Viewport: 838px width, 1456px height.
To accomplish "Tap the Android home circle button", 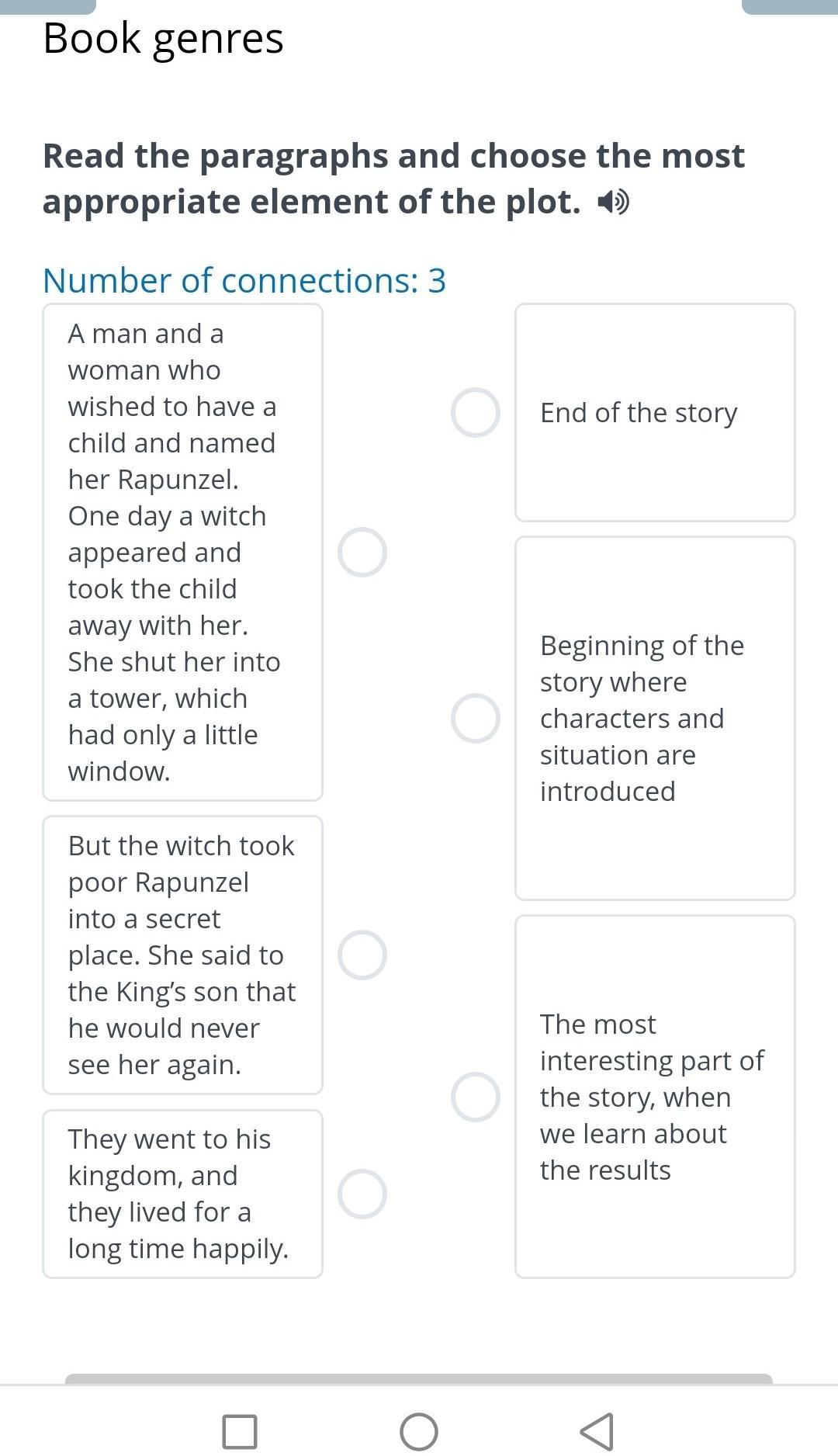I will [x=419, y=1431].
